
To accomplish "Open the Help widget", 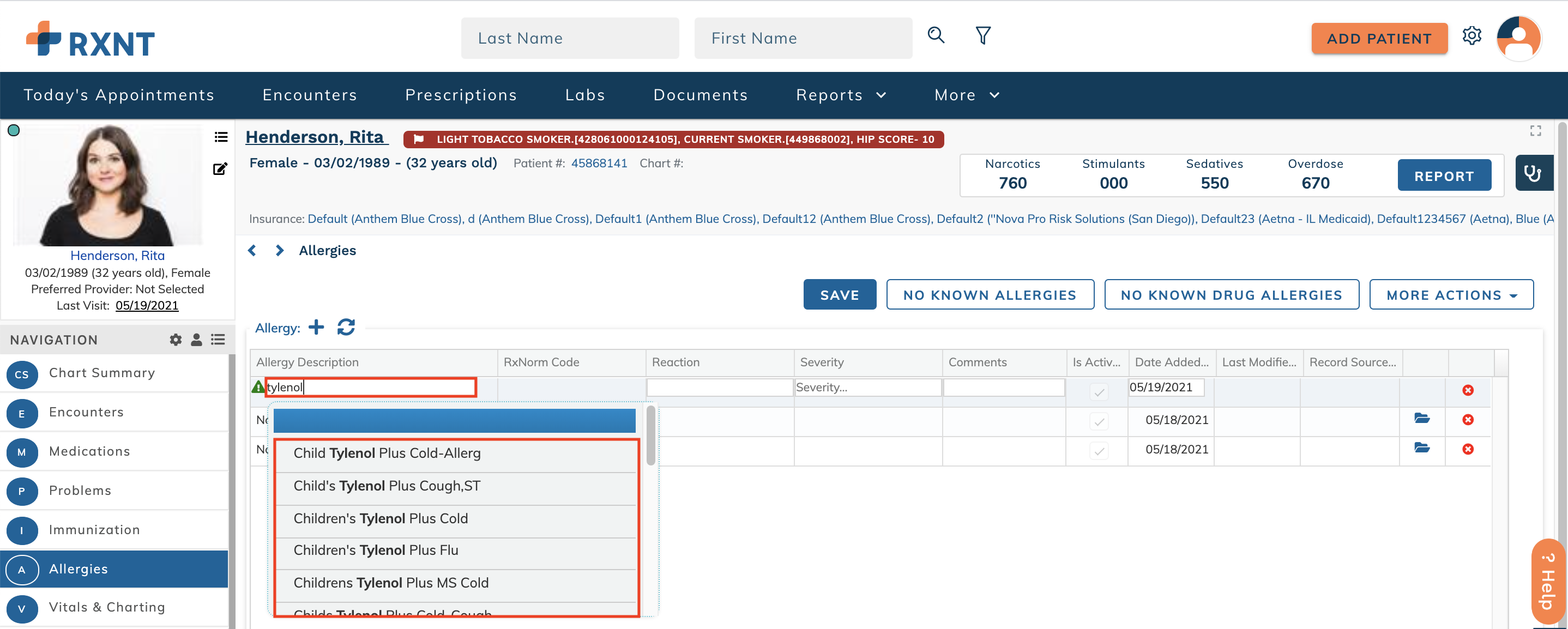I will (1548, 581).
